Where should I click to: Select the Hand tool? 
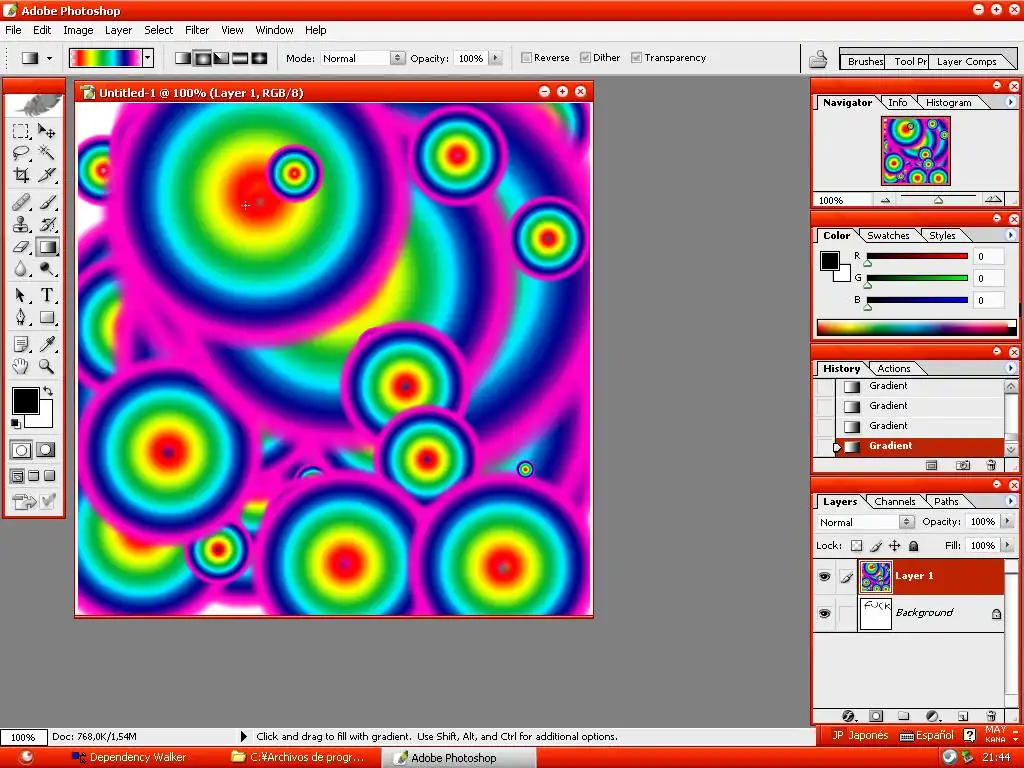(21, 366)
